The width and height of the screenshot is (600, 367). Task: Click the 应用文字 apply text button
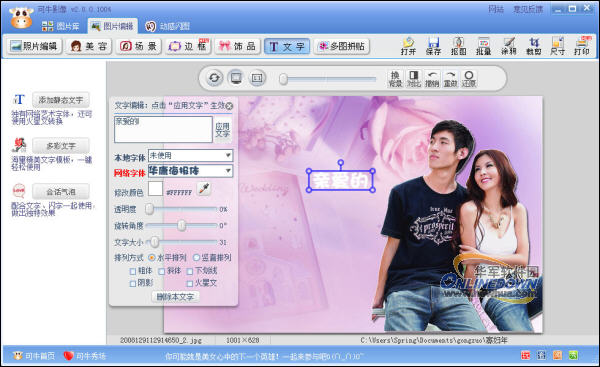coord(222,130)
